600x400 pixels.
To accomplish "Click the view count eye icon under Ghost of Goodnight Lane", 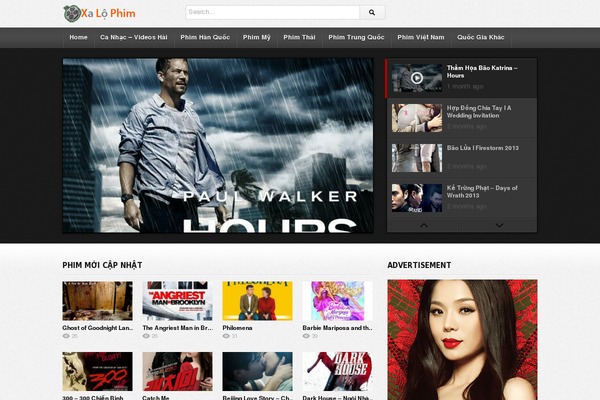I will [x=66, y=336].
